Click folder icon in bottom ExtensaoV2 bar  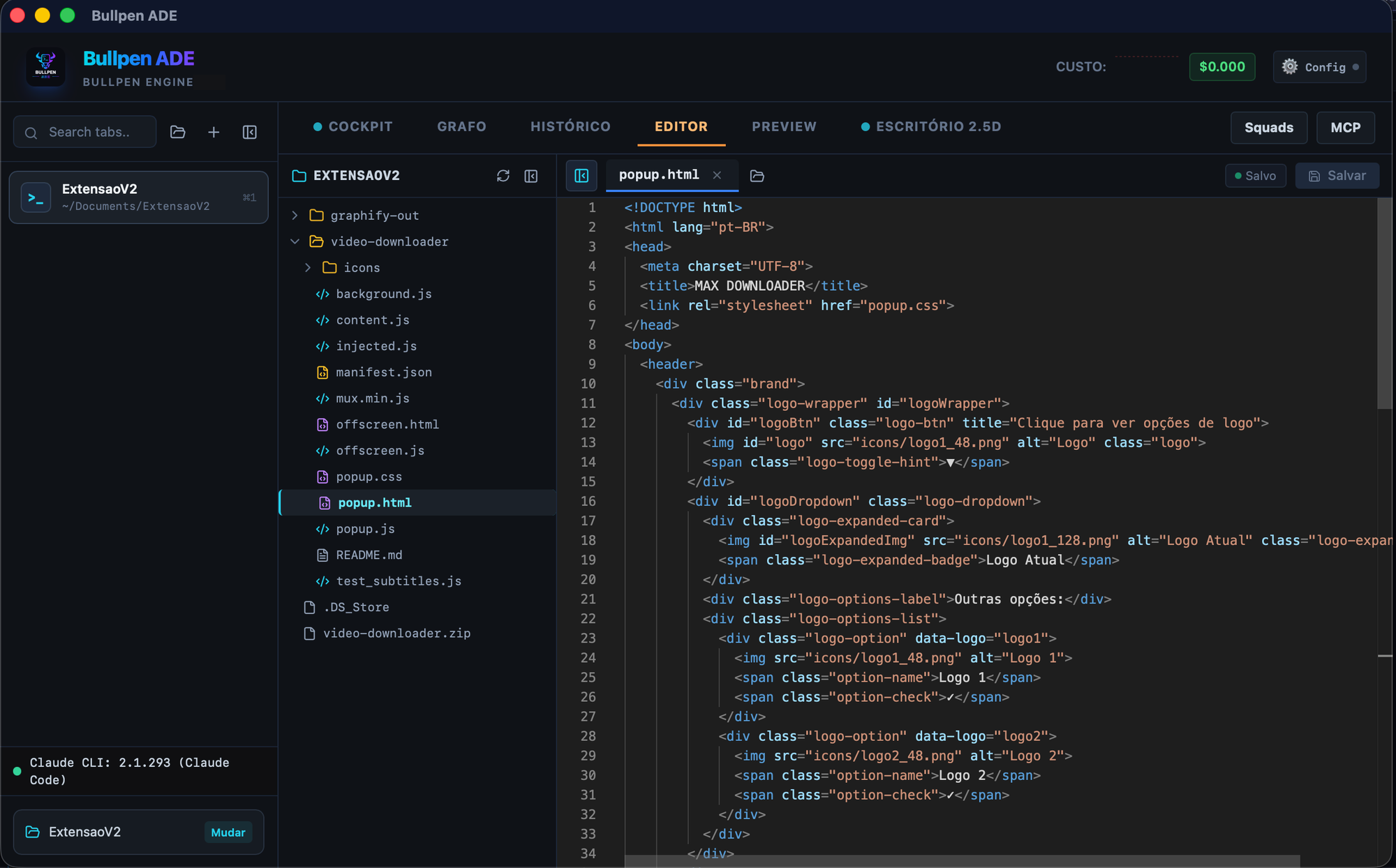(33, 832)
